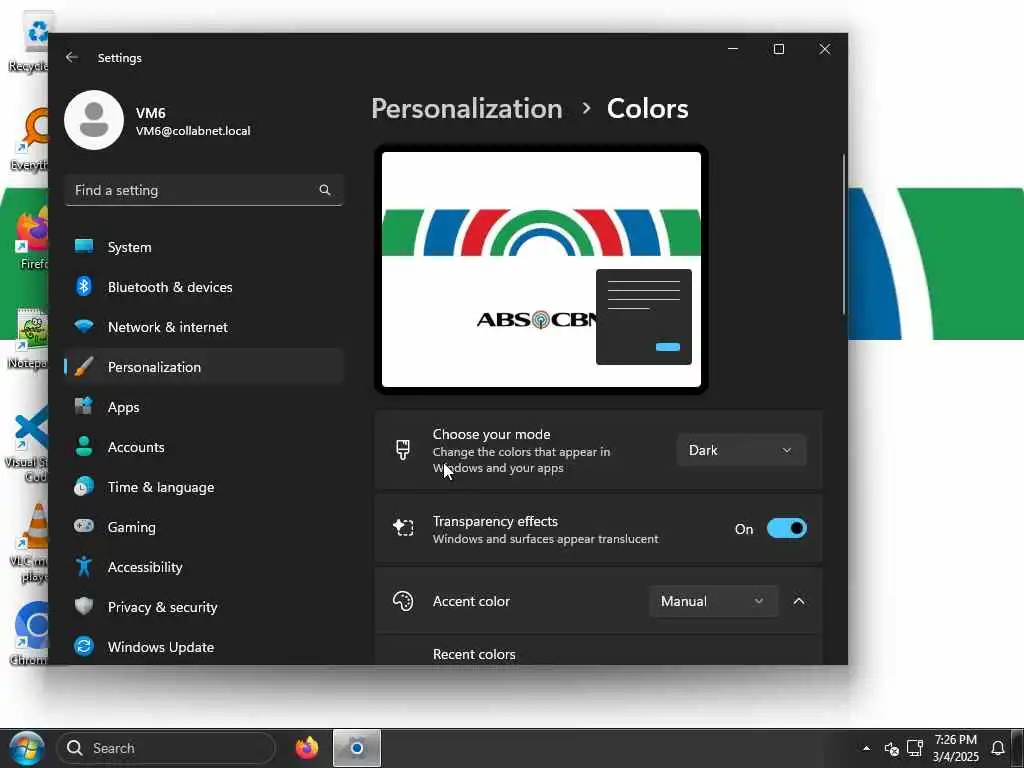Open the notifications bell icon

coord(998,748)
